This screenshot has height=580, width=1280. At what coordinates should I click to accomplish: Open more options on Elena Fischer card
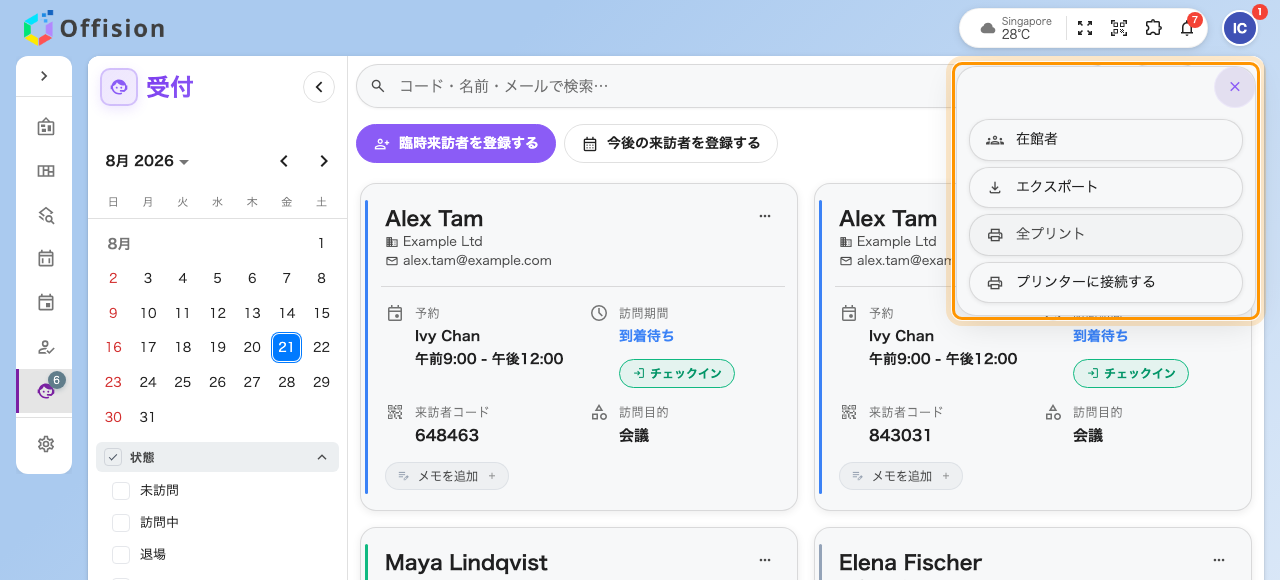[x=1219, y=559]
